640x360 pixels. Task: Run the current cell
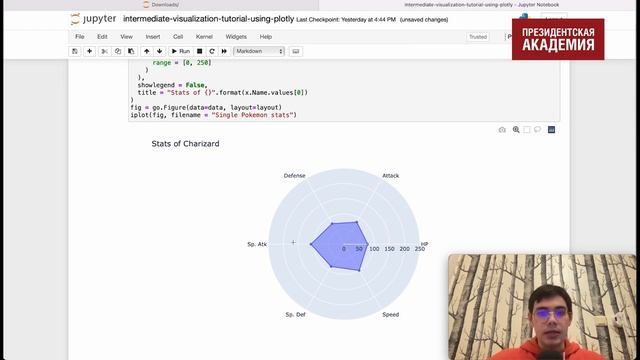point(181,51)
